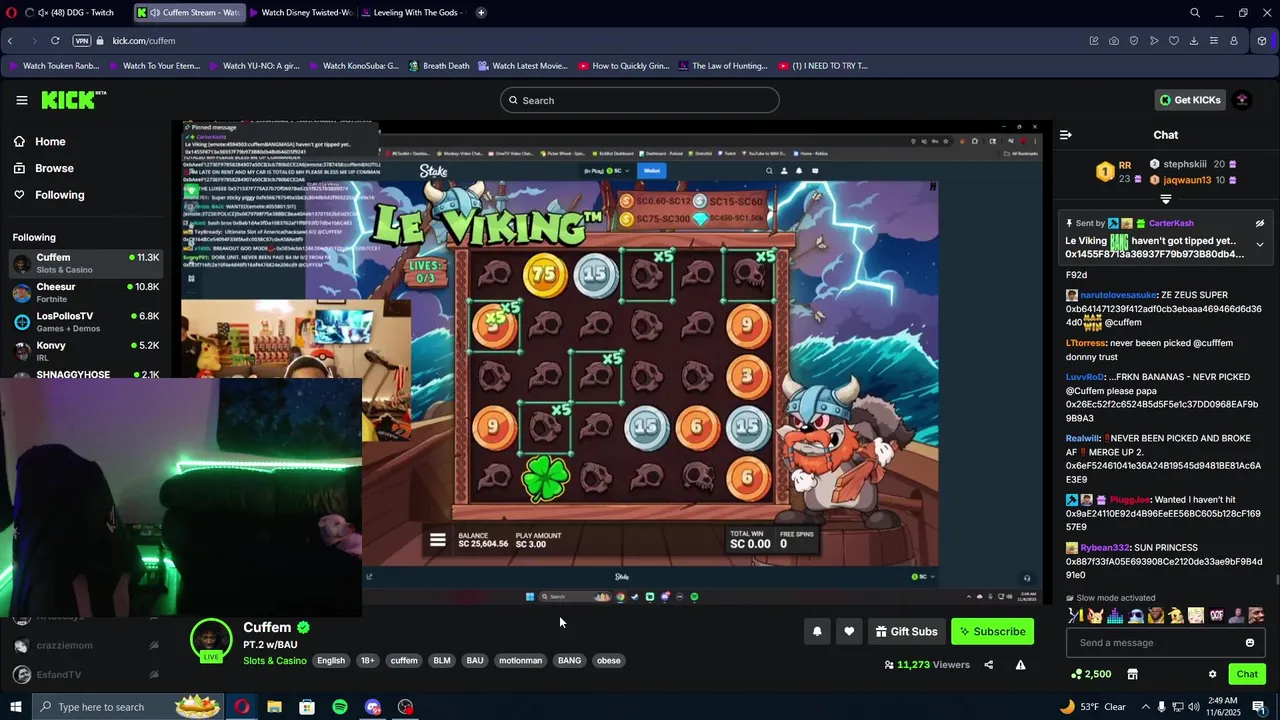Show hidden system tray icons chevron
The width and height of the screenshot is (1280, 720).
(1146, 707)
